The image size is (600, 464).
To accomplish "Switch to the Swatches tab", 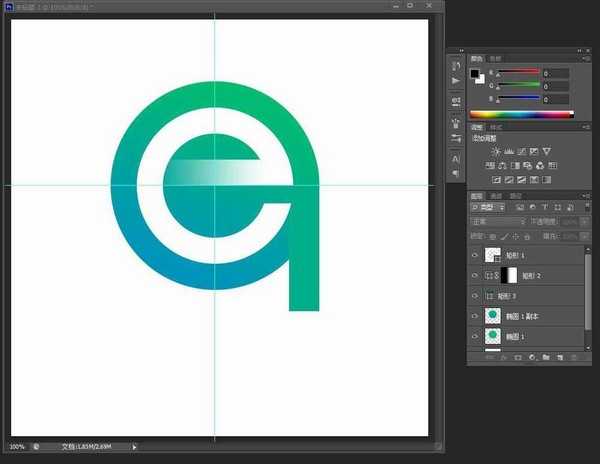I will click(x=495, y=59).
